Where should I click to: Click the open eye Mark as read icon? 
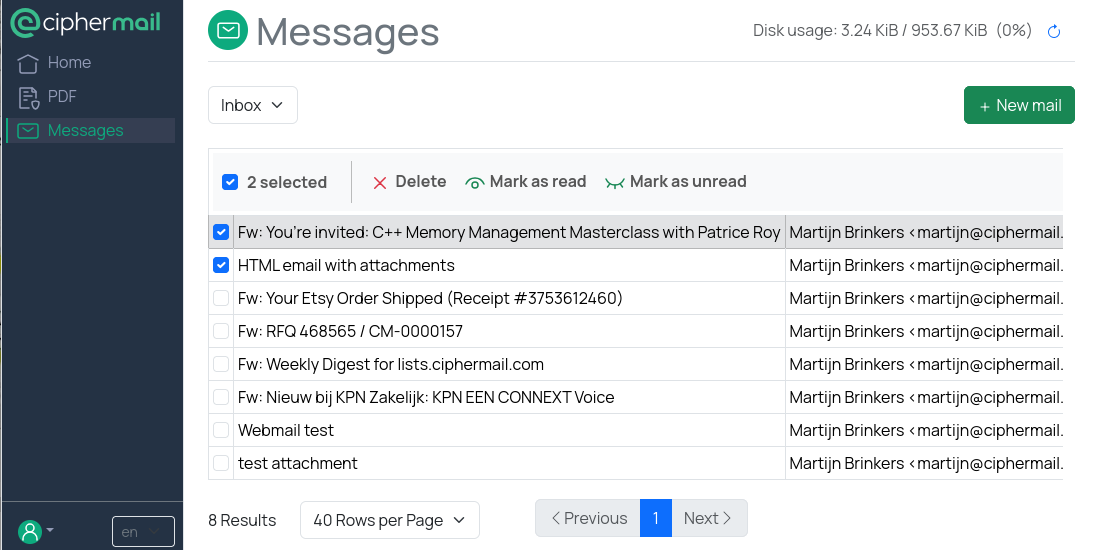click(x=475, y=182)
